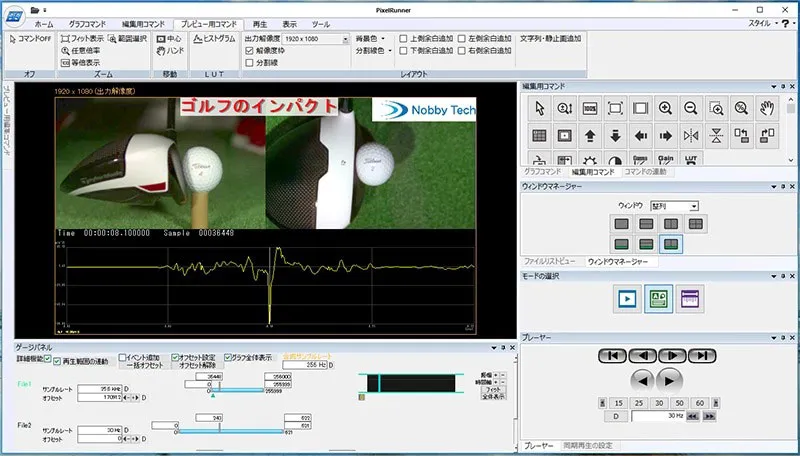The width and height of the screenshot is (800, 456).
Task: Click the zoom out magnifier icon
Action: tap(691, 108)
